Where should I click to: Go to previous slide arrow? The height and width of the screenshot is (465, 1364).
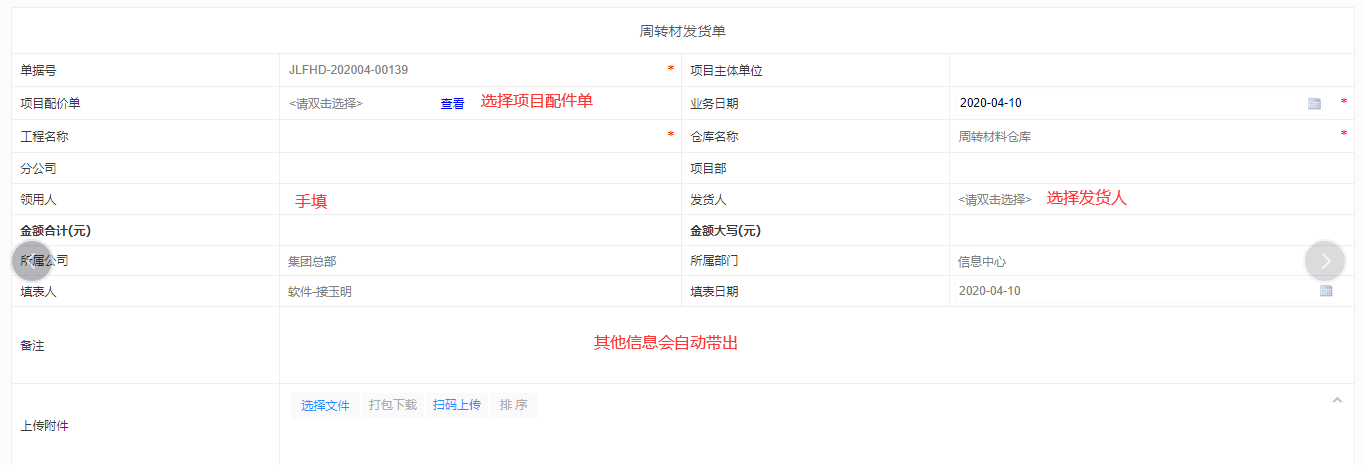pos(32,261)
